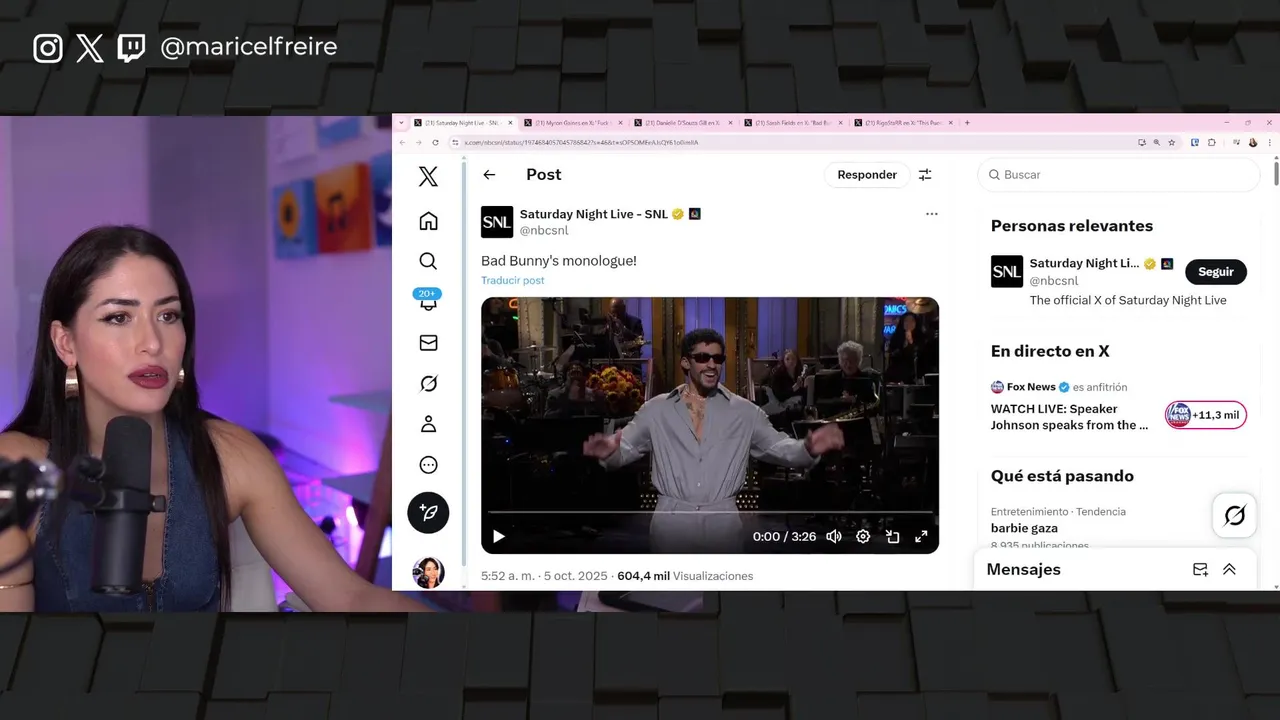Screen dimensions: 1280x720
Task: Open the Profile person icon in sidebar
Action: pos(428,424)
